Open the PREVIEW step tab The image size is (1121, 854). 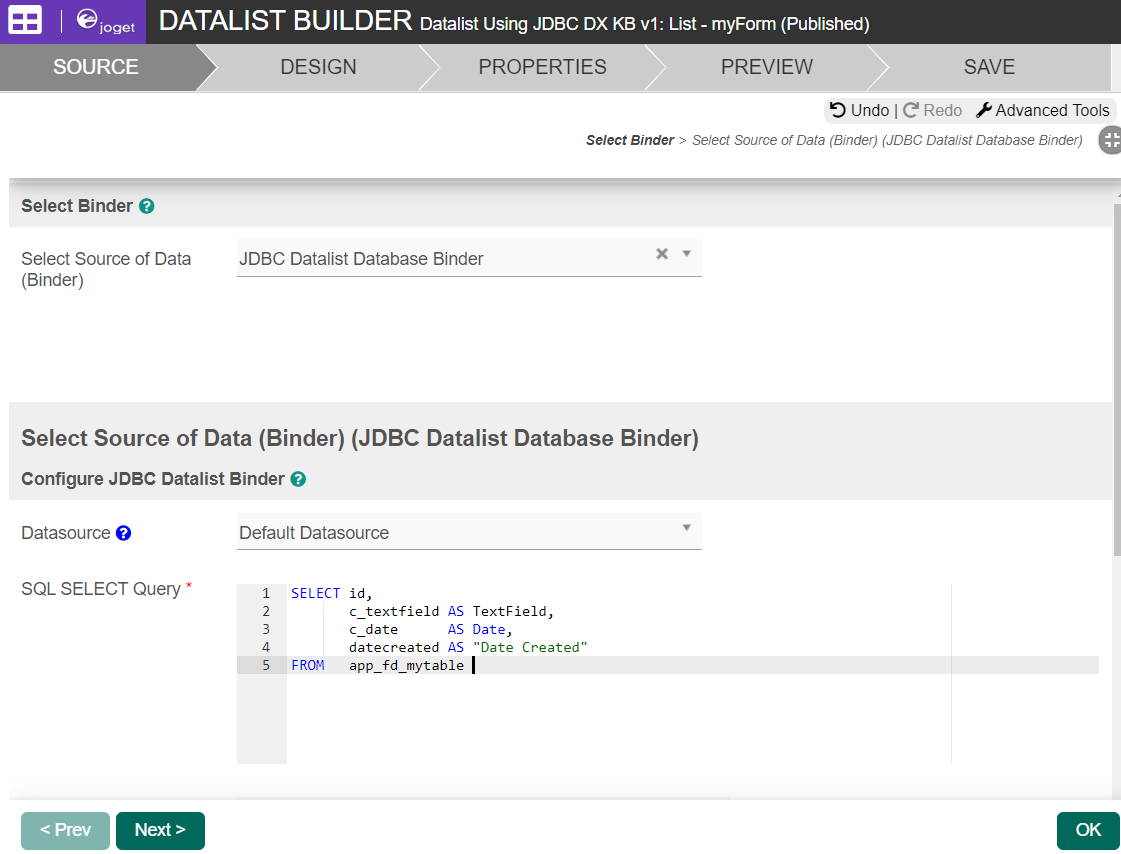click(767, 67)
